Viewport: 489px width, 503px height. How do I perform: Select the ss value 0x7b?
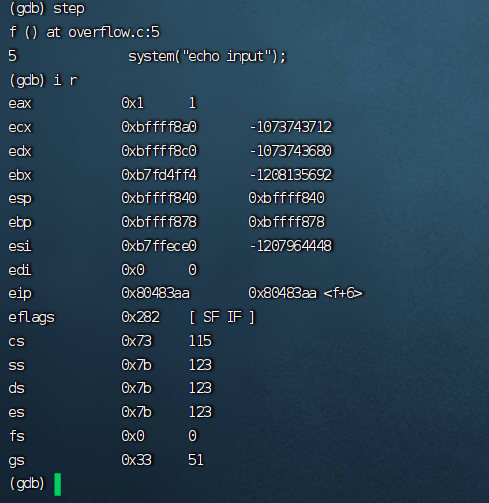136,365
